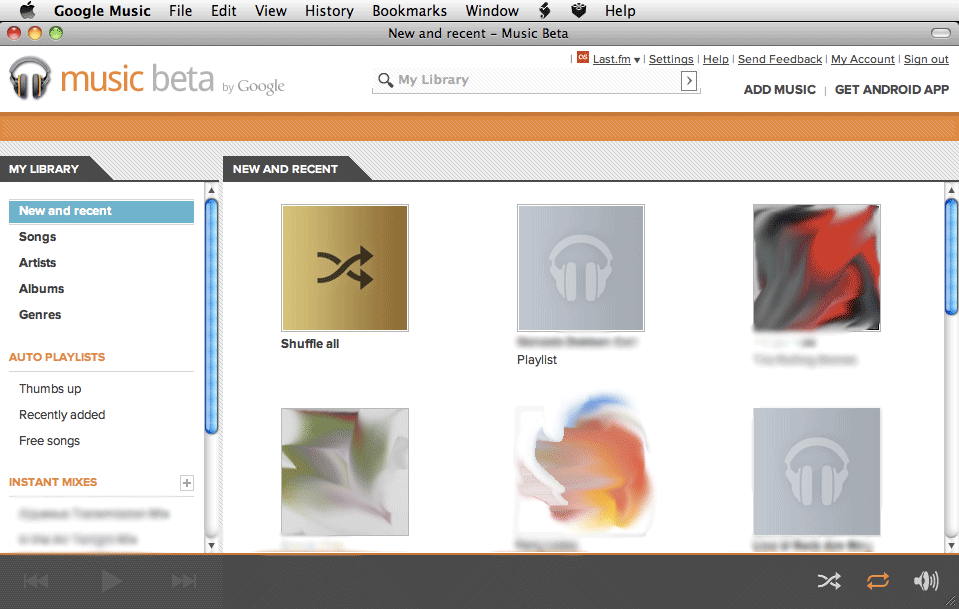
Task: Click the Shuffle all tile icon
Action: pos(345,268)
